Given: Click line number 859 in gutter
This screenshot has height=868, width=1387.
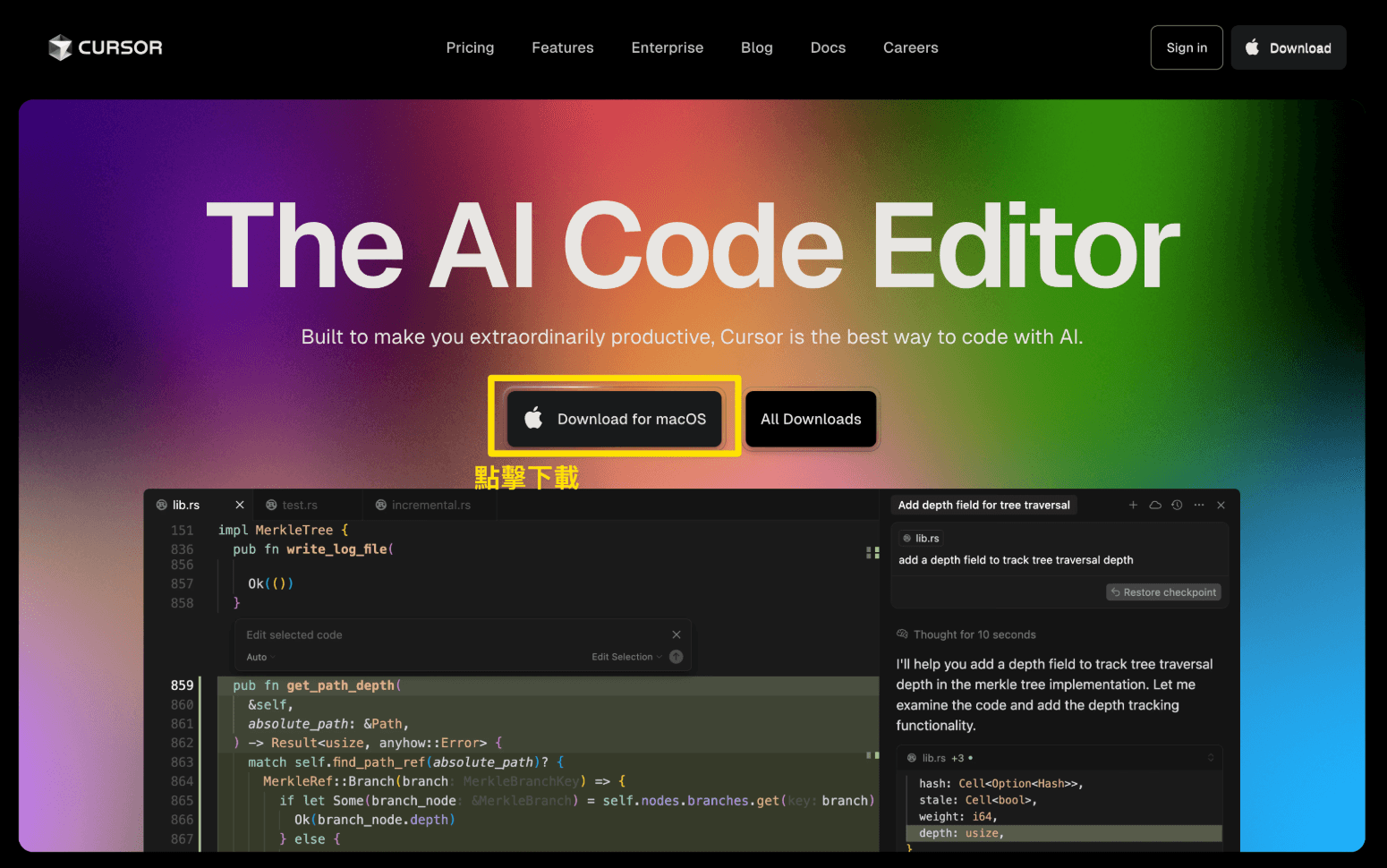Looking at the screenshot, I should pos(182,685).
